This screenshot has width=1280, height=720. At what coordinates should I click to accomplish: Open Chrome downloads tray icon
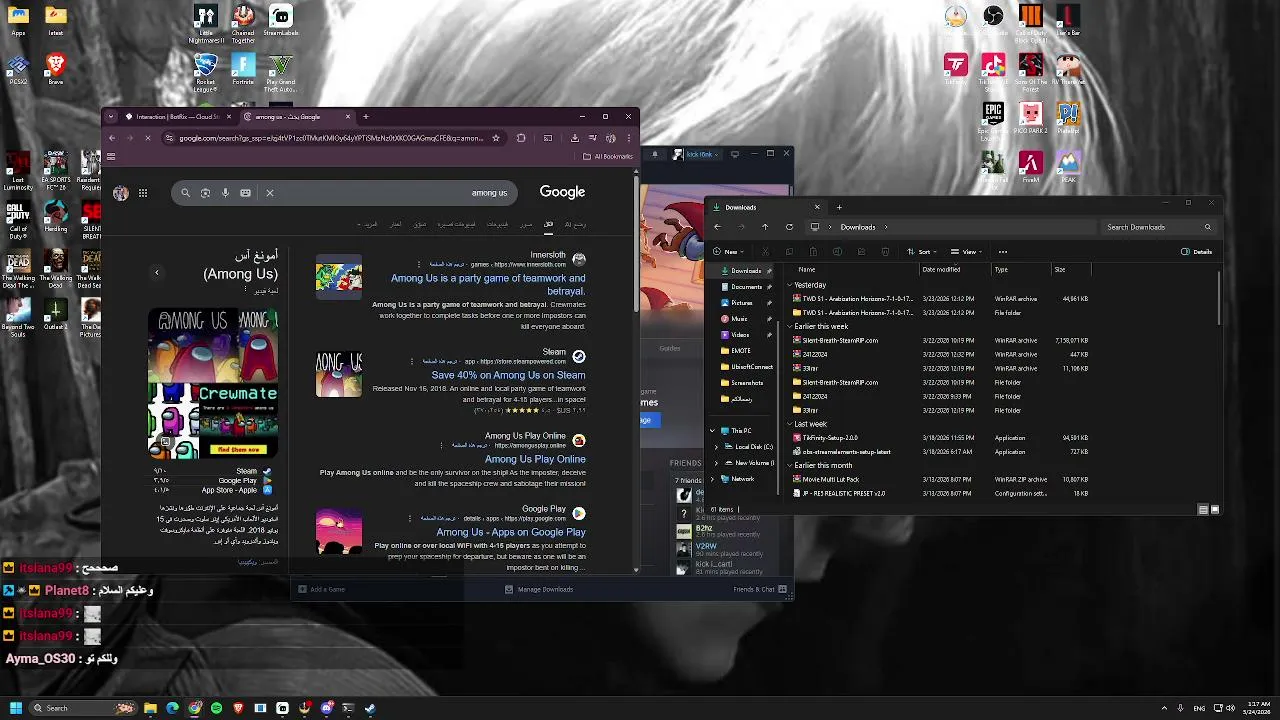pyautogui.click(x=575, y=138)
